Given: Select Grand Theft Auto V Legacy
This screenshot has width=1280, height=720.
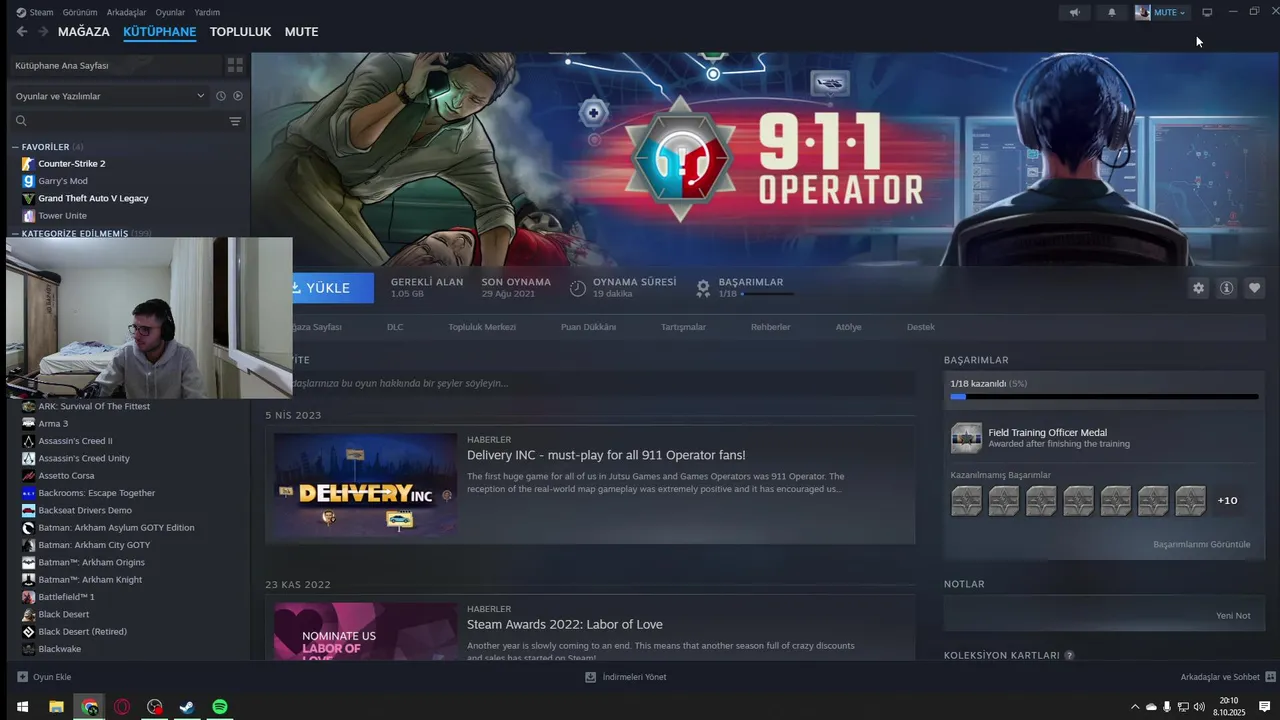Looking at the screenshot, I should click(x=93, y=198).
